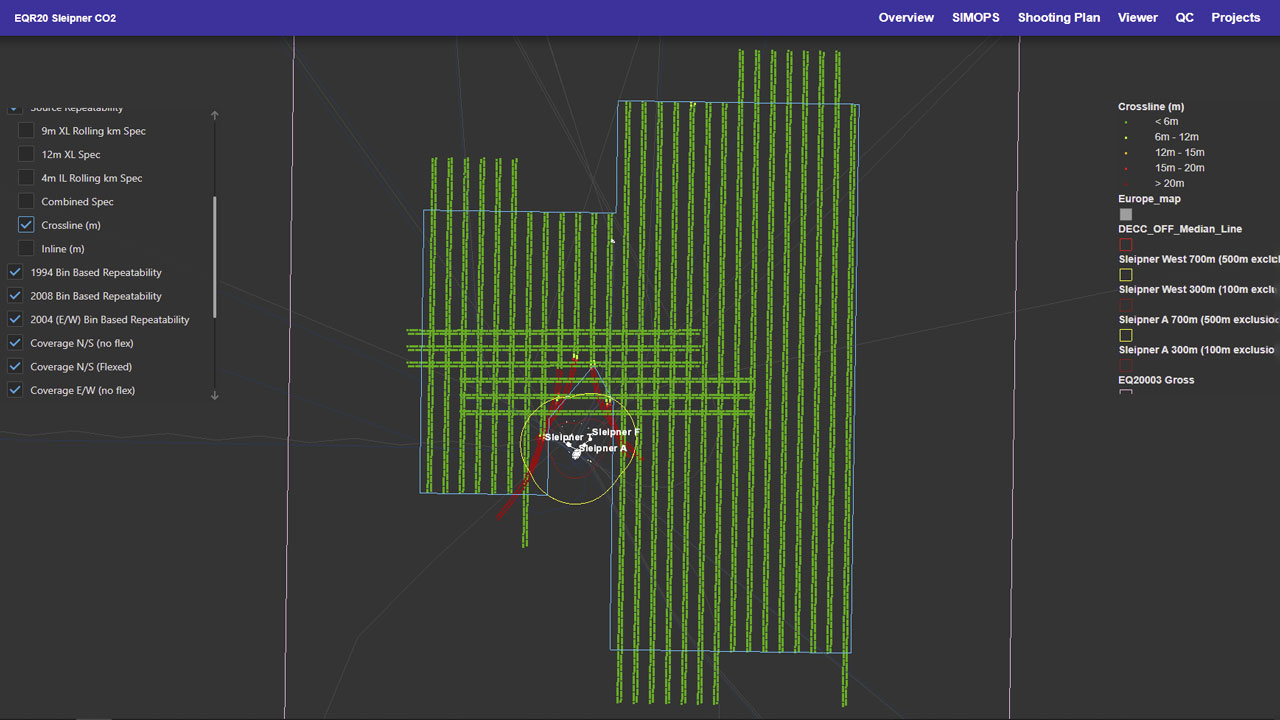Viewport: 1280px width, 720px height.
Task: Open the SIMOPS page
Action: click(975, 17)
